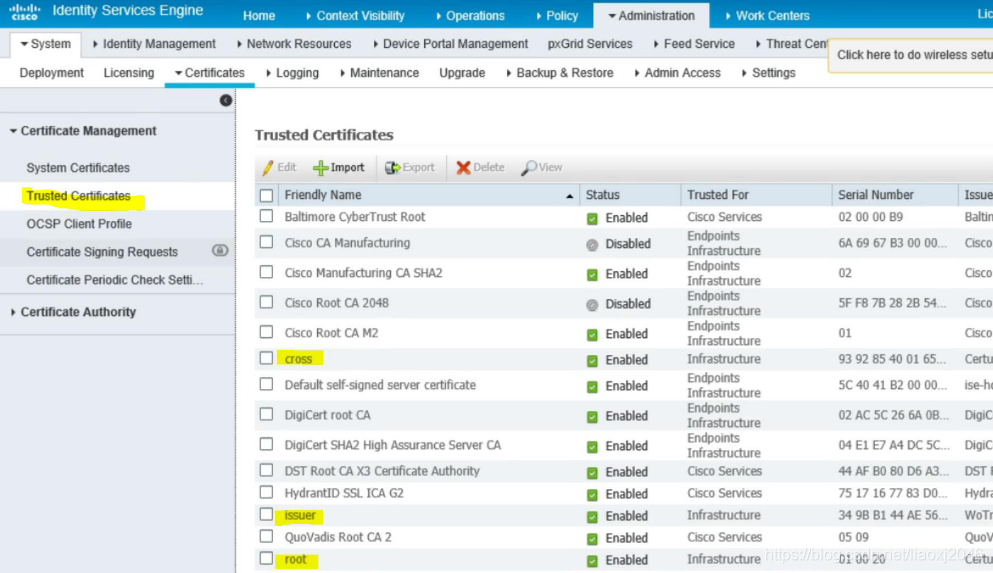This screenshot has width=993, height=573.
Task: Open Certificate Periodic Check Settings link
Action: (x=115, y=280)
